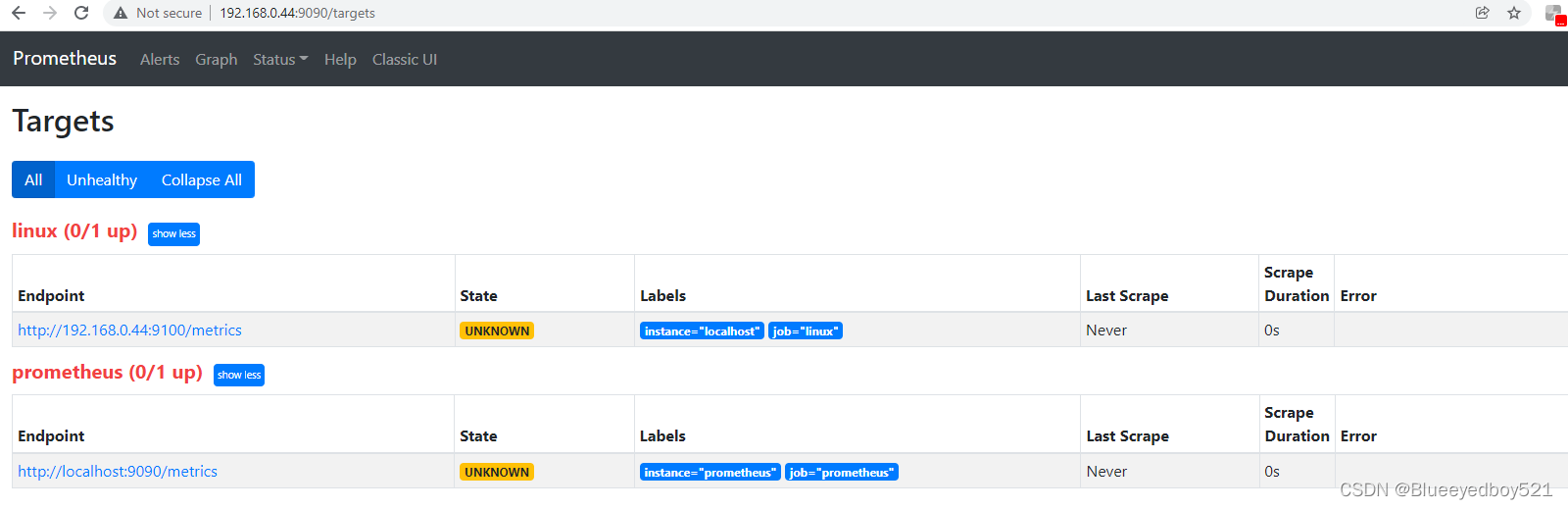Click the Not secure warning icon
The image size is (1568, 509).
(x=121, y=13)
